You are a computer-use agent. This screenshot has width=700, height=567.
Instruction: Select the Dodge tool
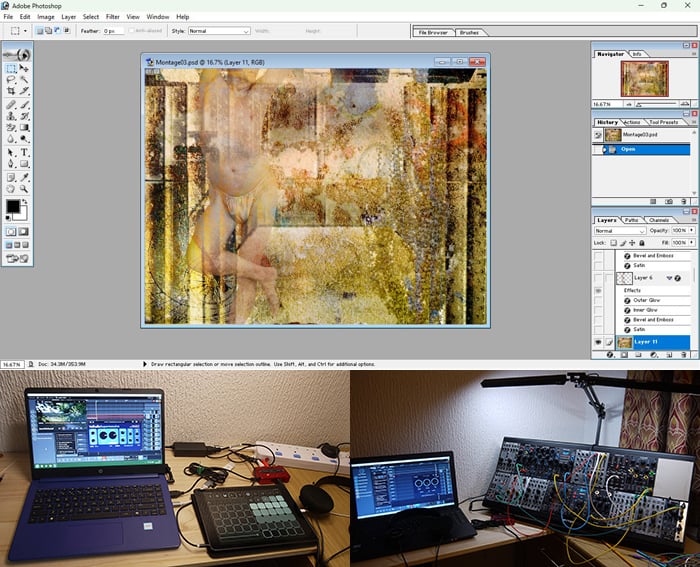(x=24, y=139)
